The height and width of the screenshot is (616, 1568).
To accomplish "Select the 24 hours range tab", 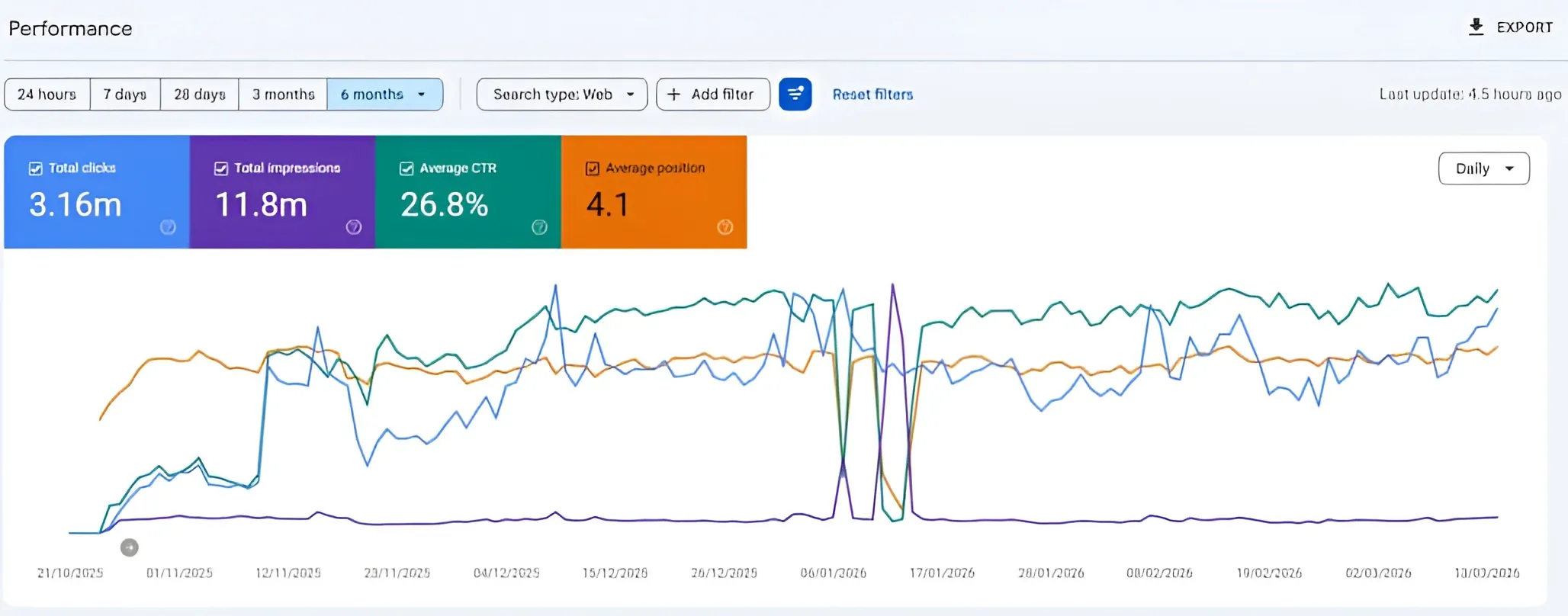I will pos(47,95).
